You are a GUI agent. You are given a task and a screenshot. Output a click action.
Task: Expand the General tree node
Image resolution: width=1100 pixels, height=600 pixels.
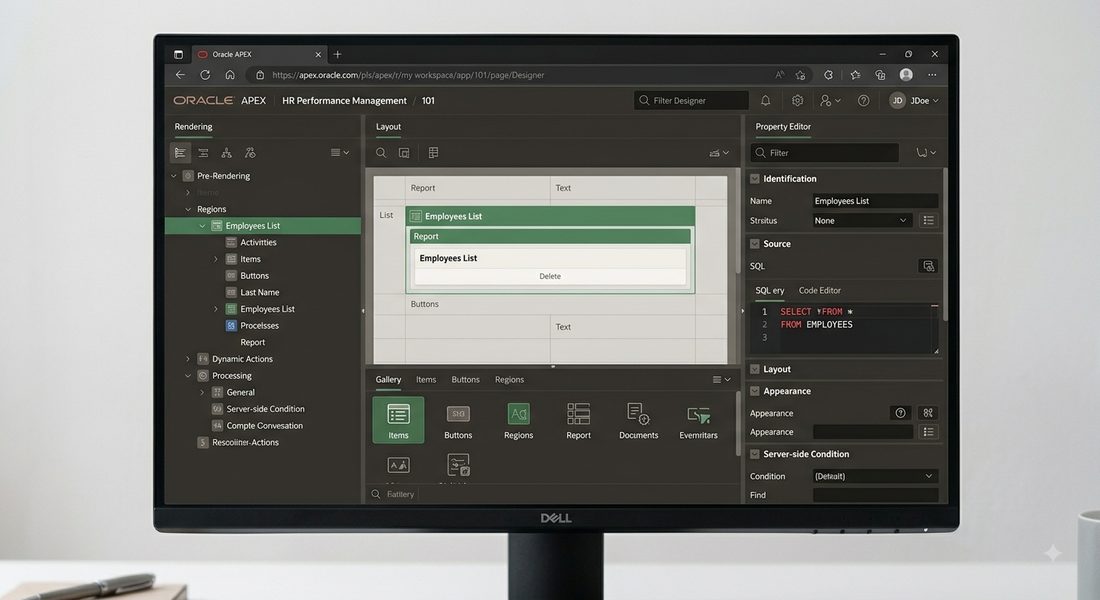pos(202,392)
